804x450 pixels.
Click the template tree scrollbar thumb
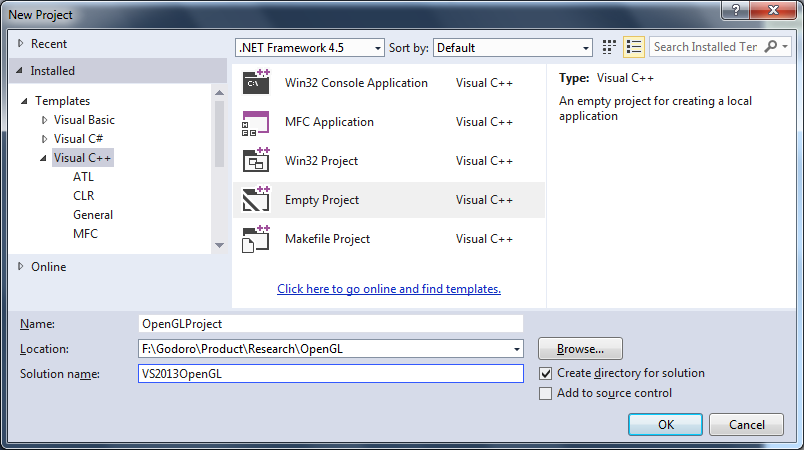click(x=219, y=134)
